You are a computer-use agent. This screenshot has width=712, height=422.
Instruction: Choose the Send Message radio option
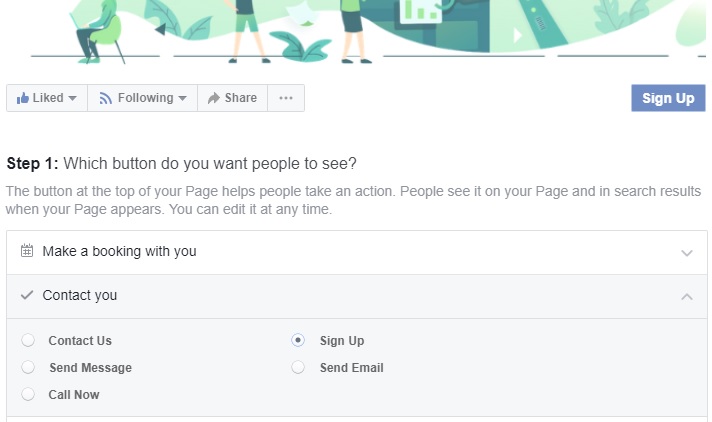28,368
